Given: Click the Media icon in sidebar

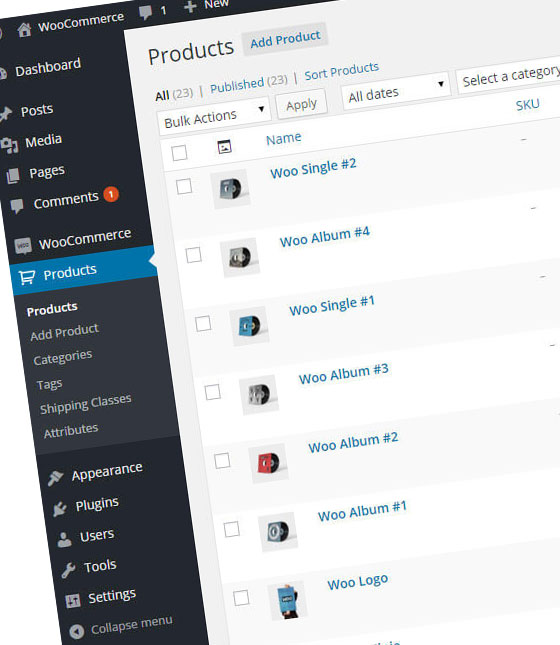Looking at the screenshot, I should pos(9,145).
